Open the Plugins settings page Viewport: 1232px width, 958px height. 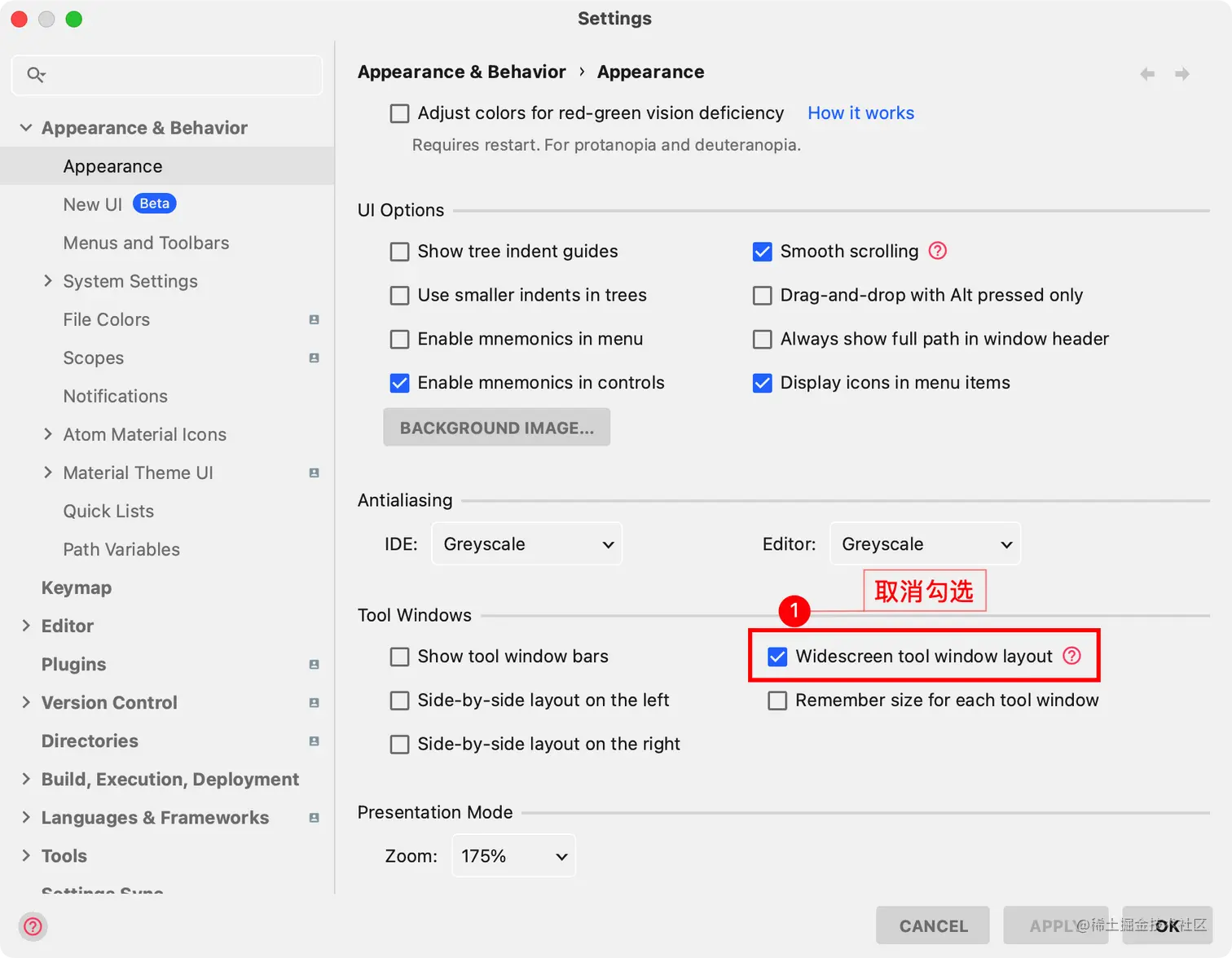tap(73, 664)
